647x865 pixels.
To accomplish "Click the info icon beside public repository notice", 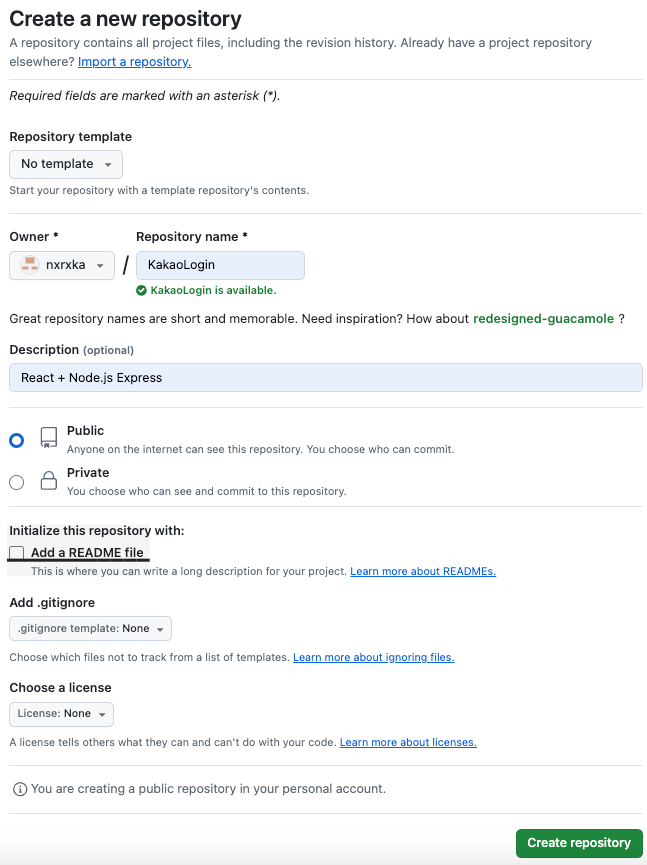I will click(19, 789).
